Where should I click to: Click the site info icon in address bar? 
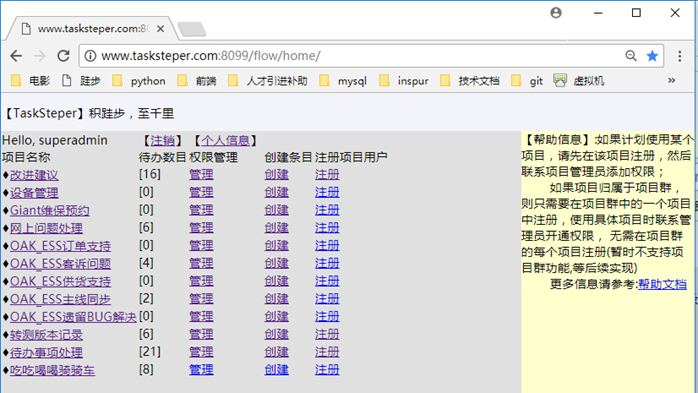90,56
